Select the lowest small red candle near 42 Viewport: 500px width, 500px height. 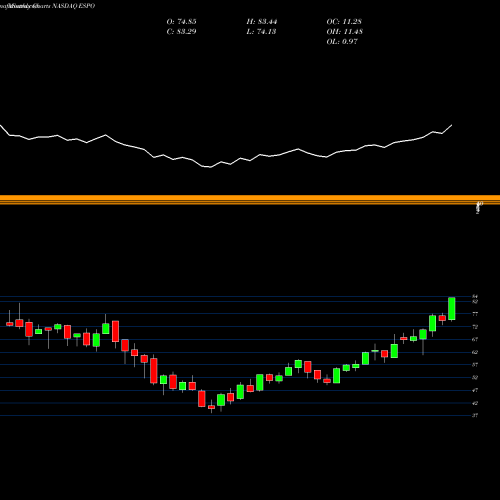pos(211,407)
